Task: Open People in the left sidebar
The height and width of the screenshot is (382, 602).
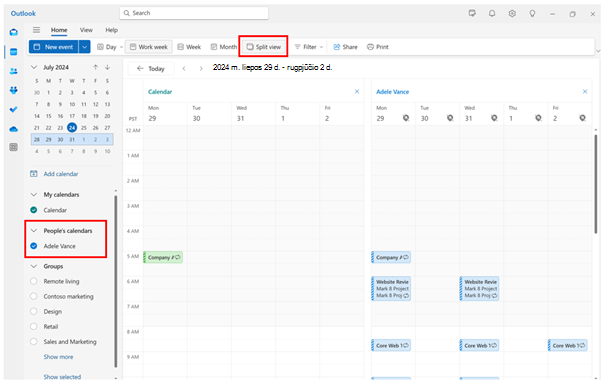Action: [13, 71]
